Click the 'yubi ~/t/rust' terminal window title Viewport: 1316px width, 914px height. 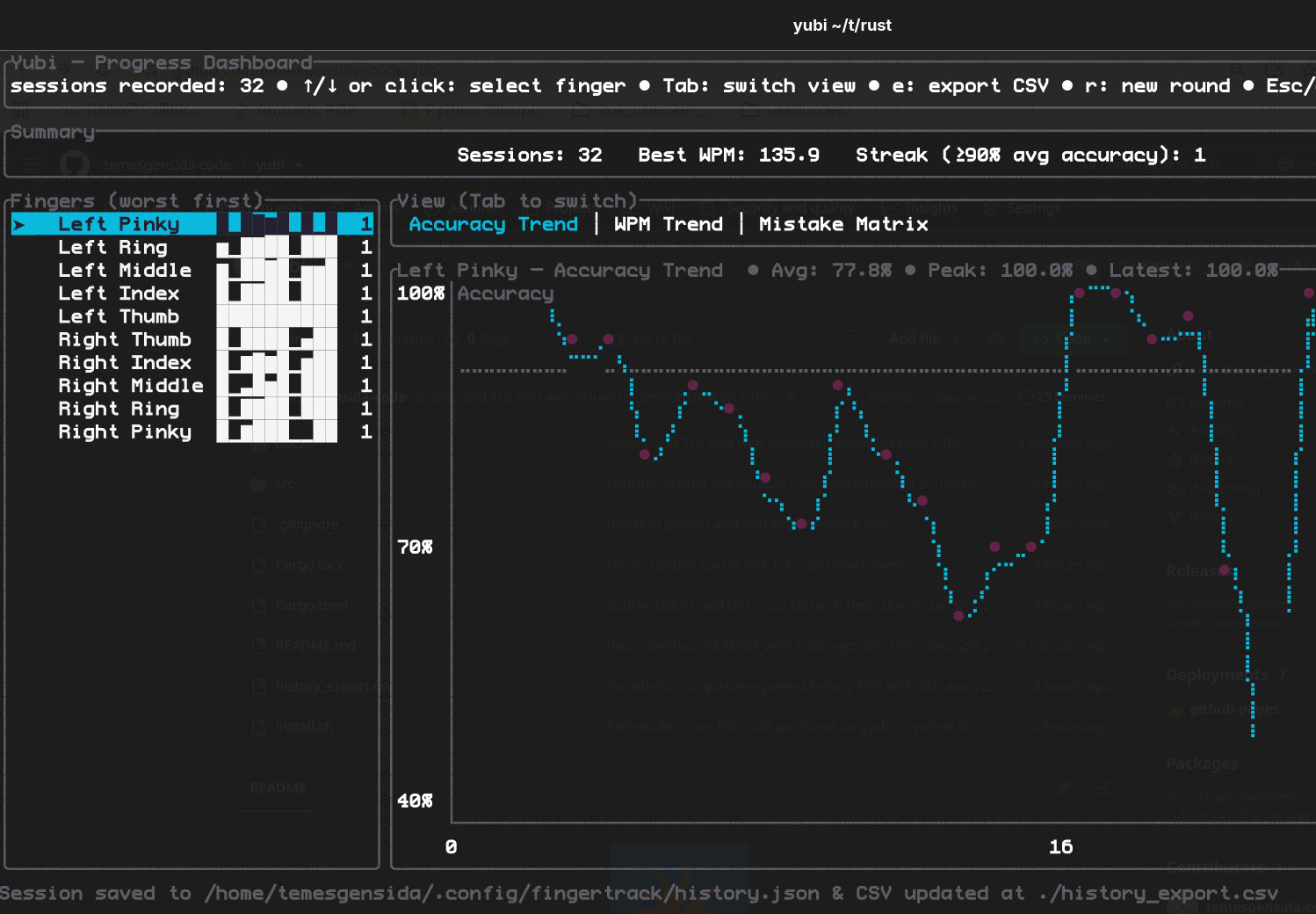pyautogui.click(x=842, y=25)
